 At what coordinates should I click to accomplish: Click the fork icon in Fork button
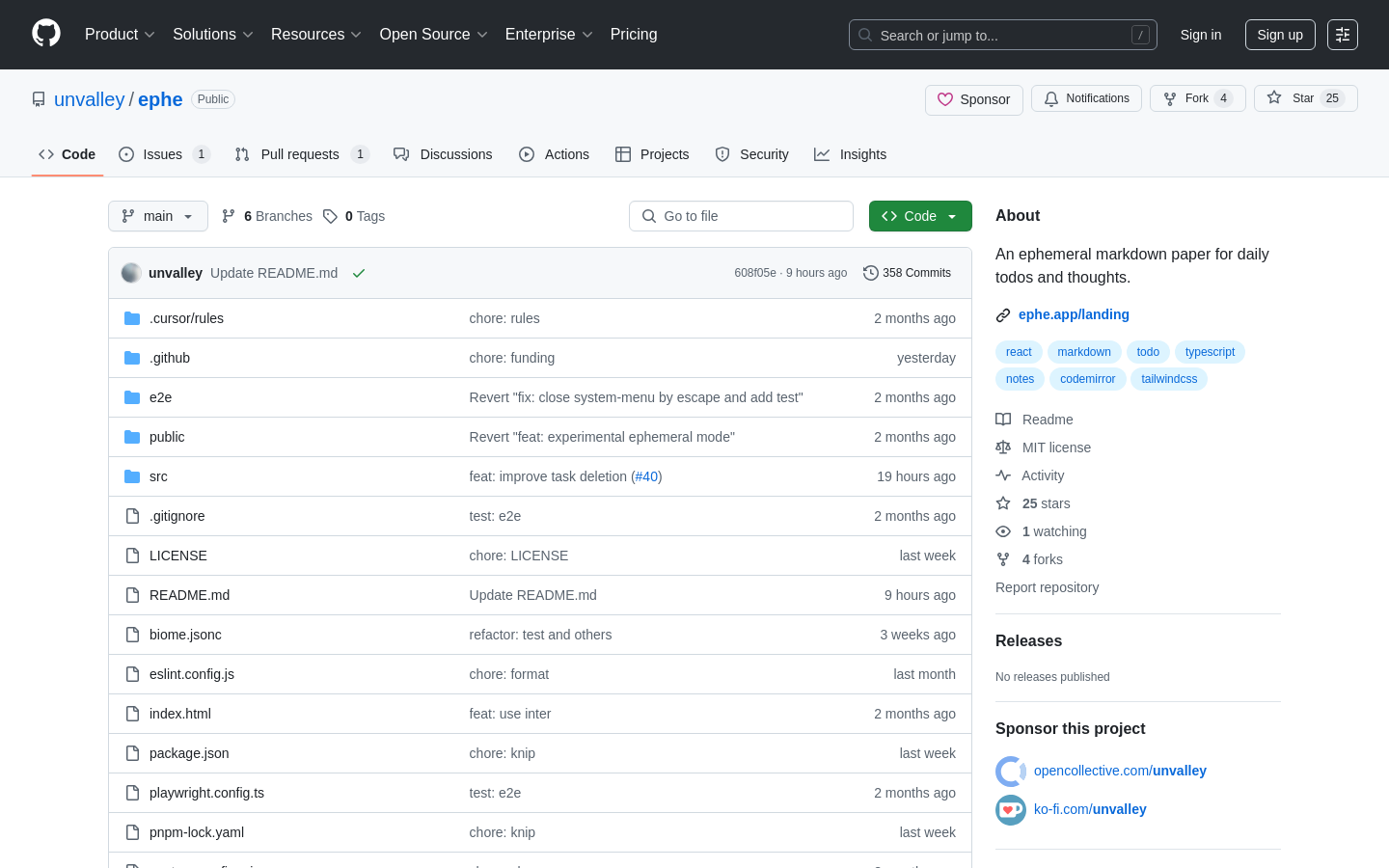click(x=1170, y=98)
